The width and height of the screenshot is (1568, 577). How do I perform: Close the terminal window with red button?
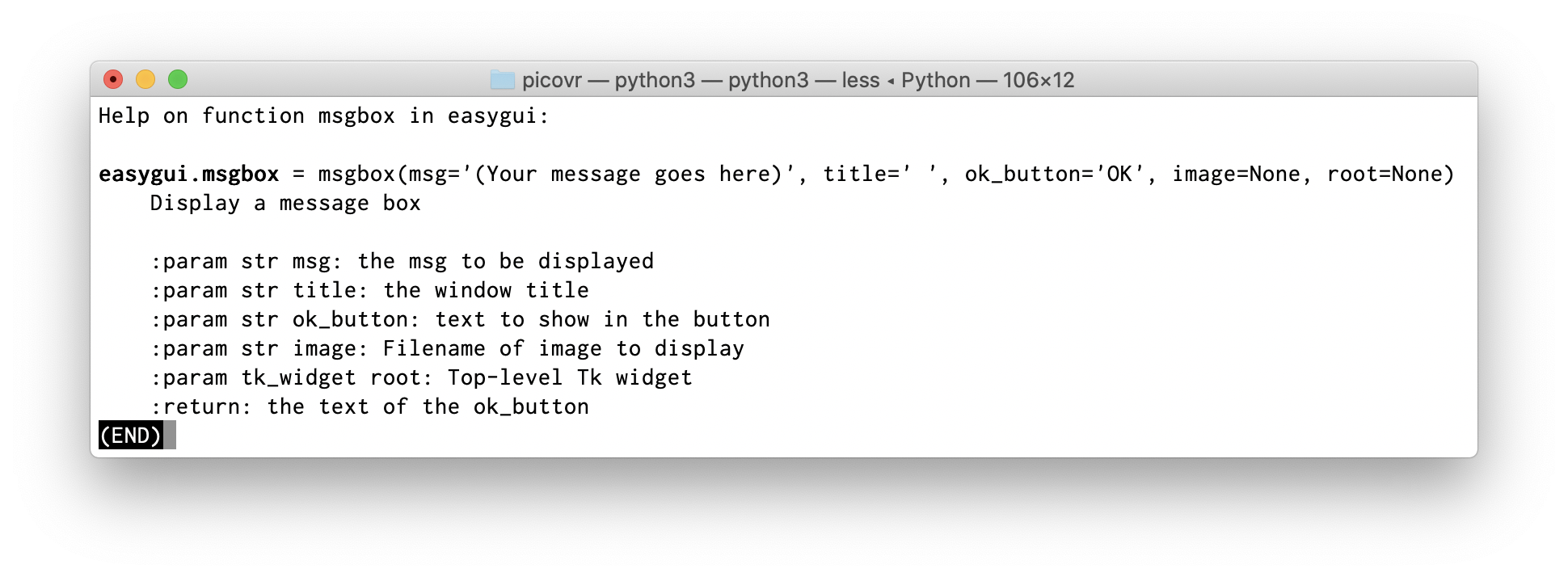point(113,79)
